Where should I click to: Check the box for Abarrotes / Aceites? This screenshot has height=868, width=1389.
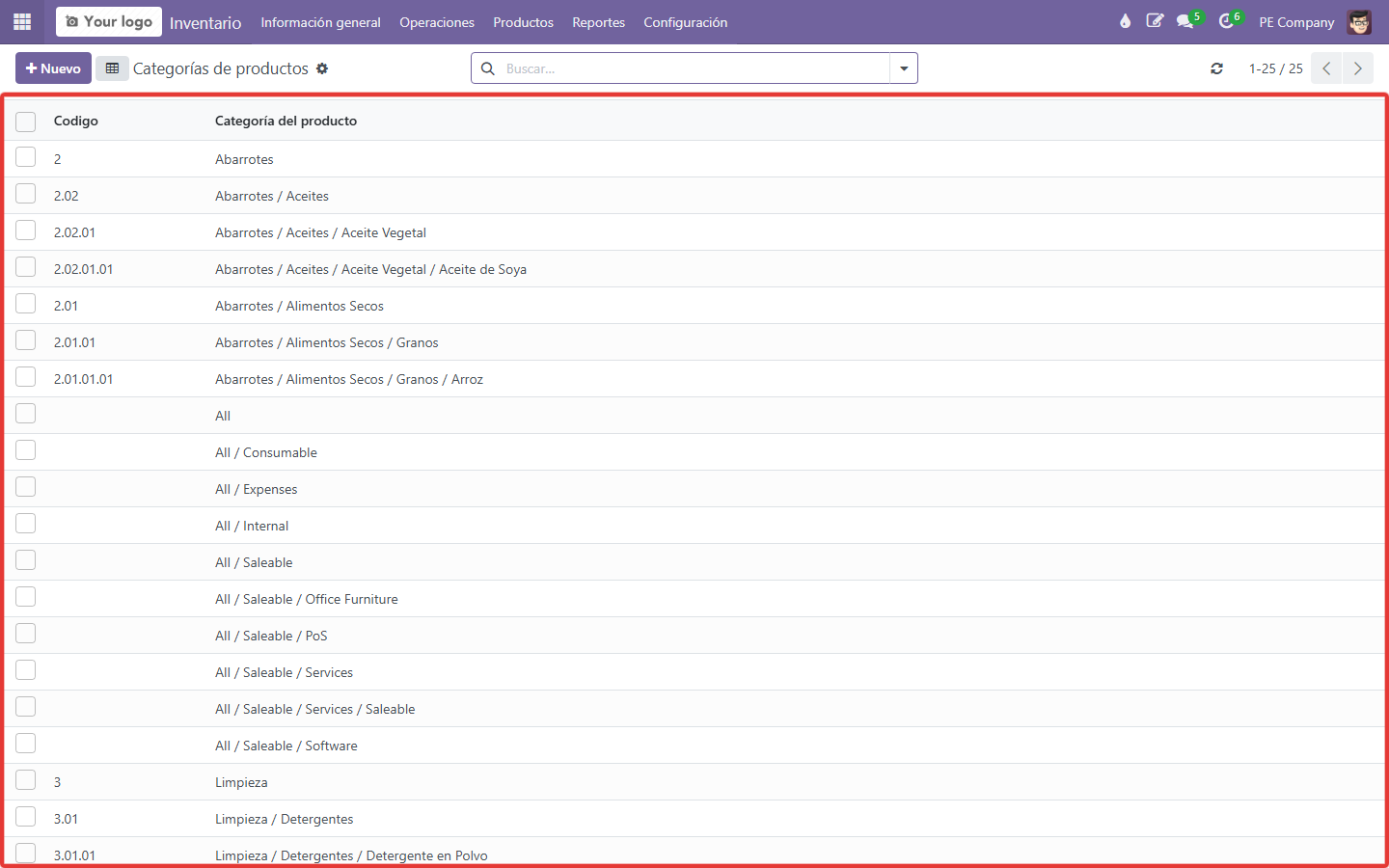pos(26,195)
